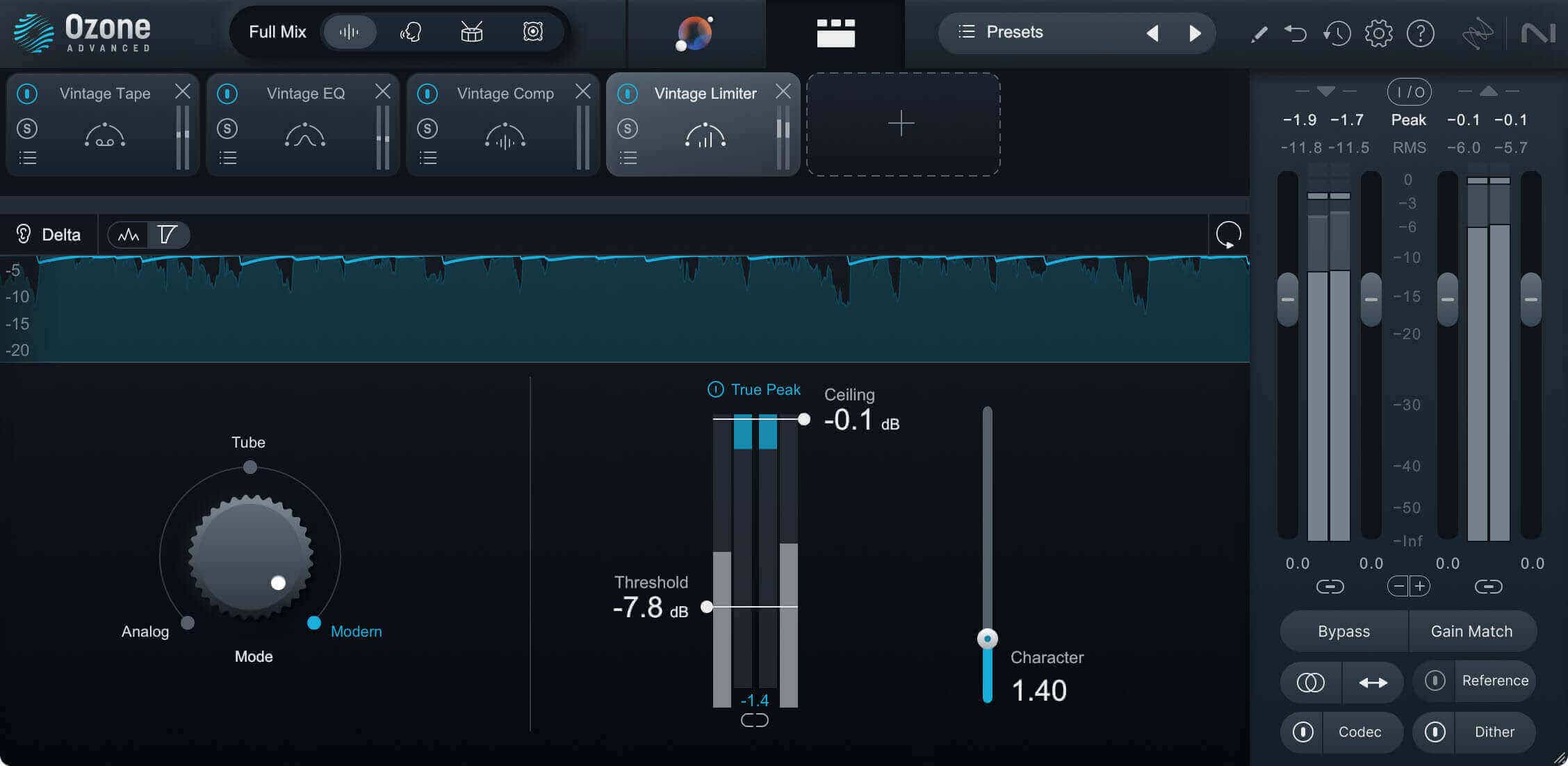Remove the Vintage EQ module
Image resolution: width=1568 pixels, height=766 pixels.
coord(383,91)
